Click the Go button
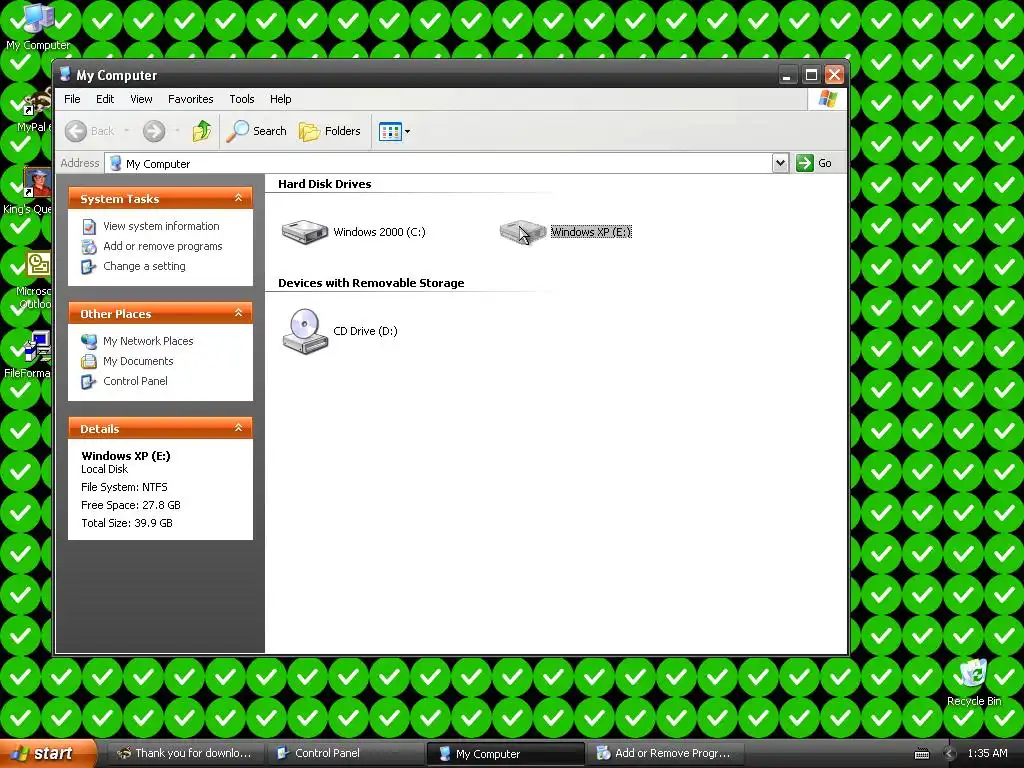Screen dimensions: 1024x768 (814, 163)
